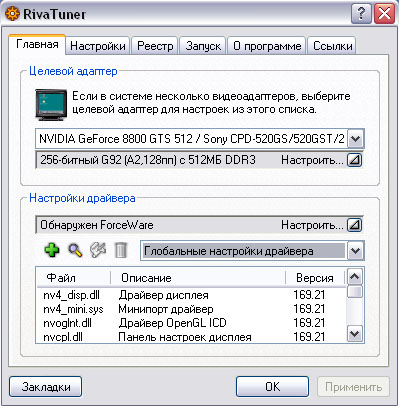The height and width of the screenshot is (406, 399).
Task: Expand the NVIDIA GeForce 8800 GTS adapter dropdown
Action: [355, 138]
